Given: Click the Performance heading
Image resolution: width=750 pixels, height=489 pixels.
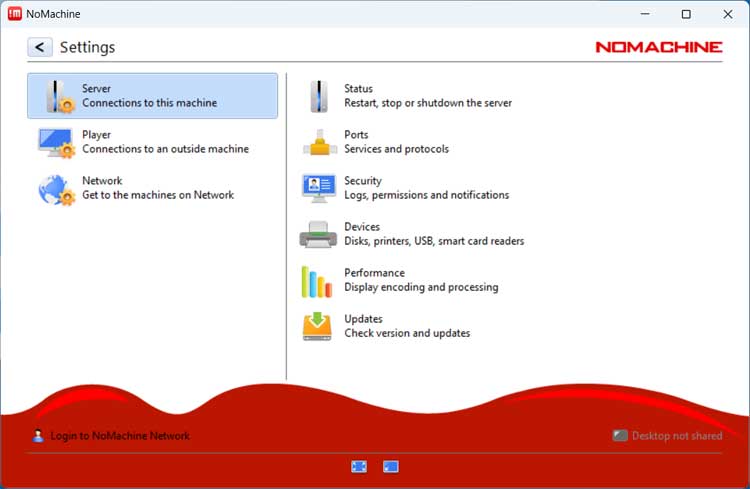Looking at the screenshot, I should point(375,273).
